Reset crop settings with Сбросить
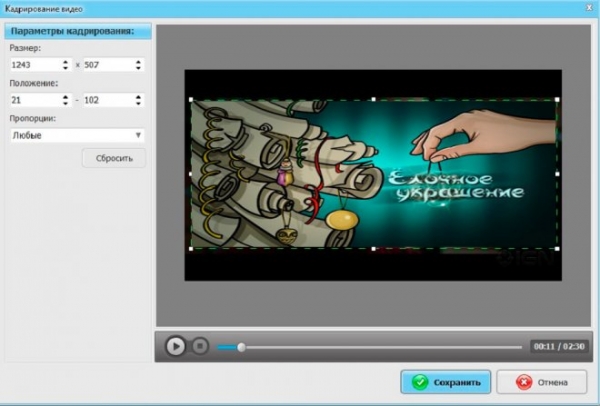The height and width of the screenshot is (406, 600). click(113, 158)
